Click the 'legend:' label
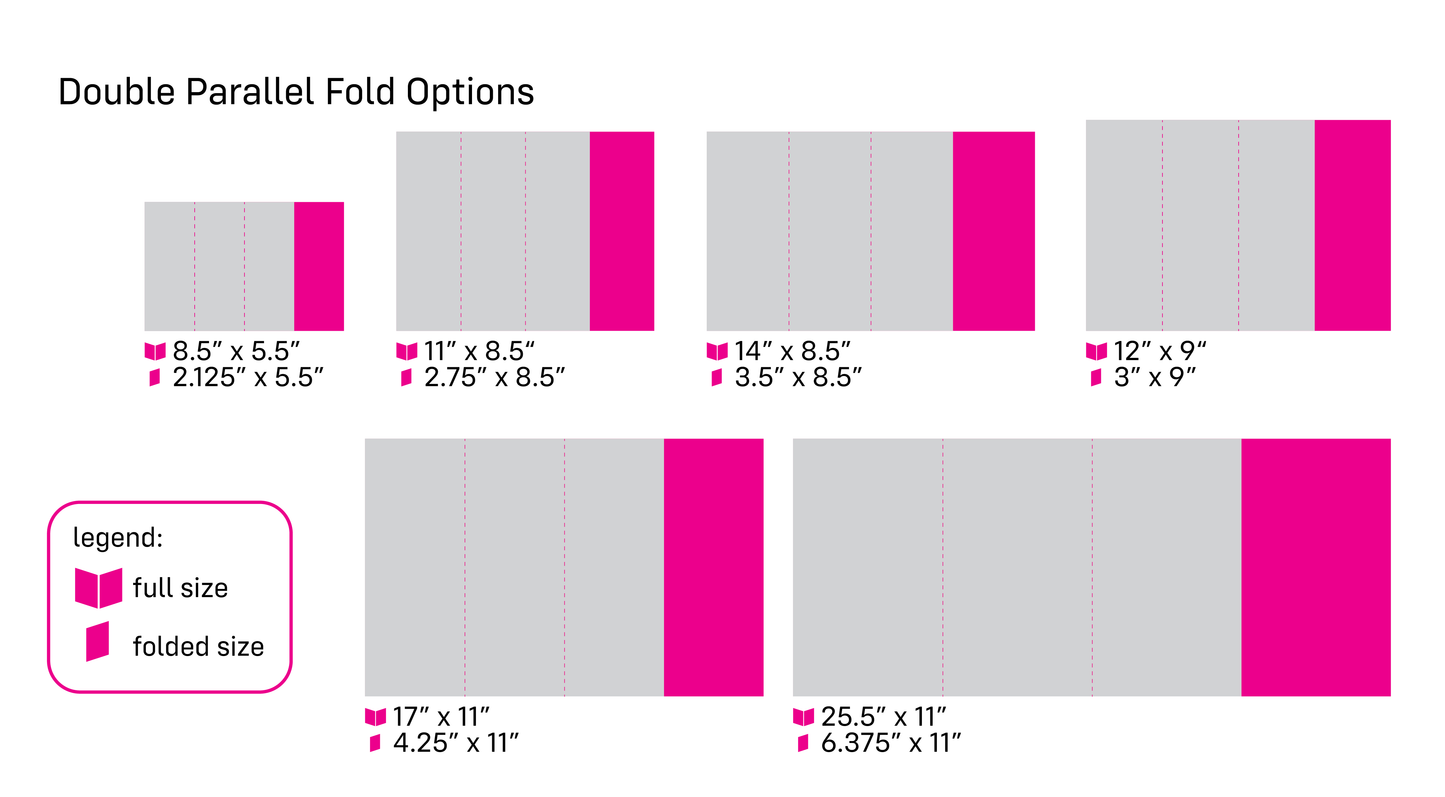This screenshot has height=797, width=1445. [x=118, y=538]
